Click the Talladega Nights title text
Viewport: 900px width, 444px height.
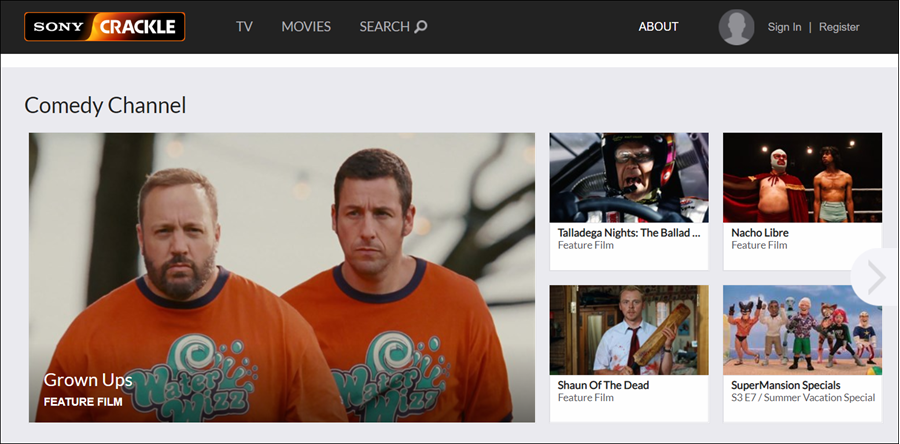coord(628,233)
